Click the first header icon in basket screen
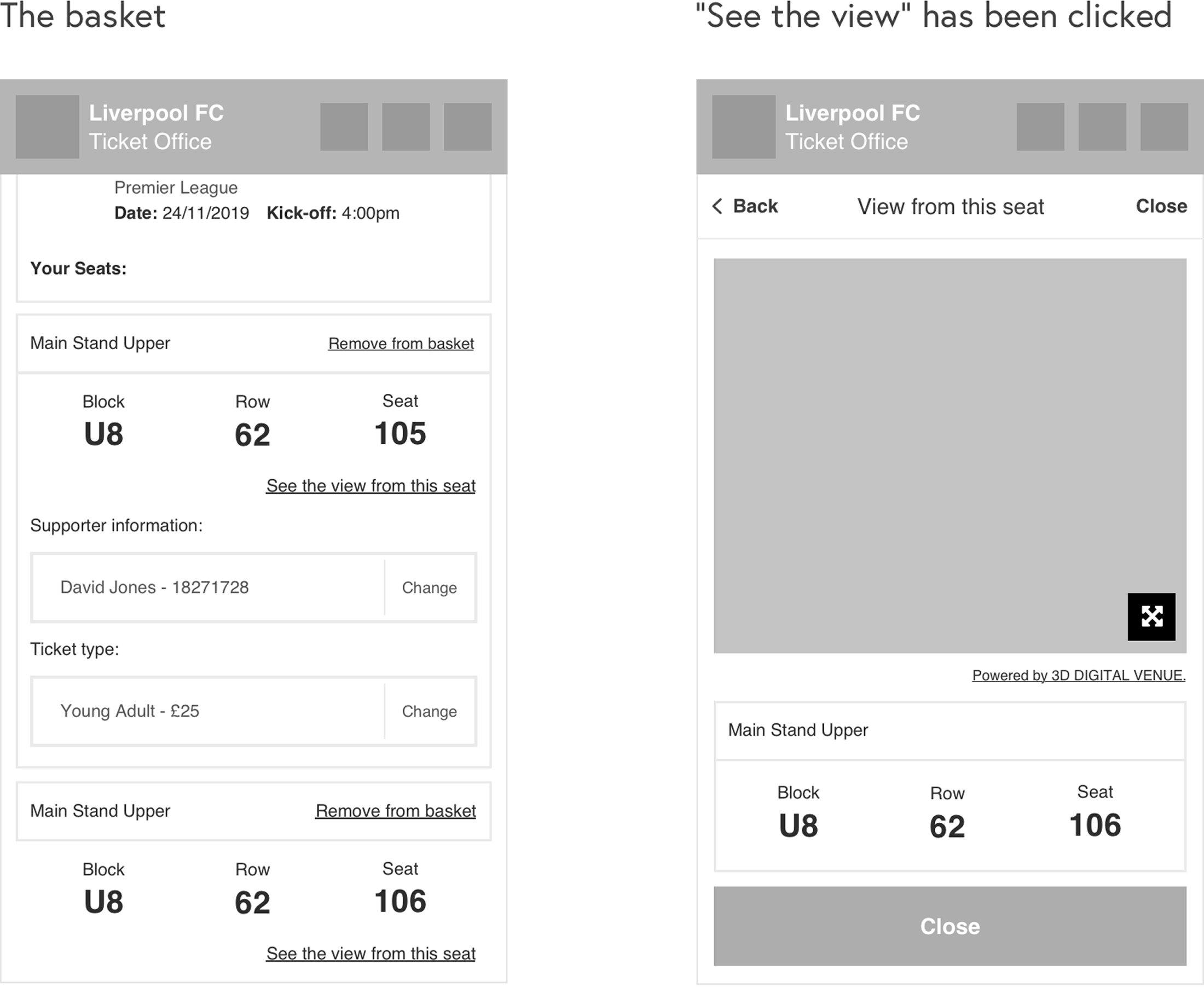Image resolution: width=1204 pixels, height=988 pixels. [x=344, y=126]
